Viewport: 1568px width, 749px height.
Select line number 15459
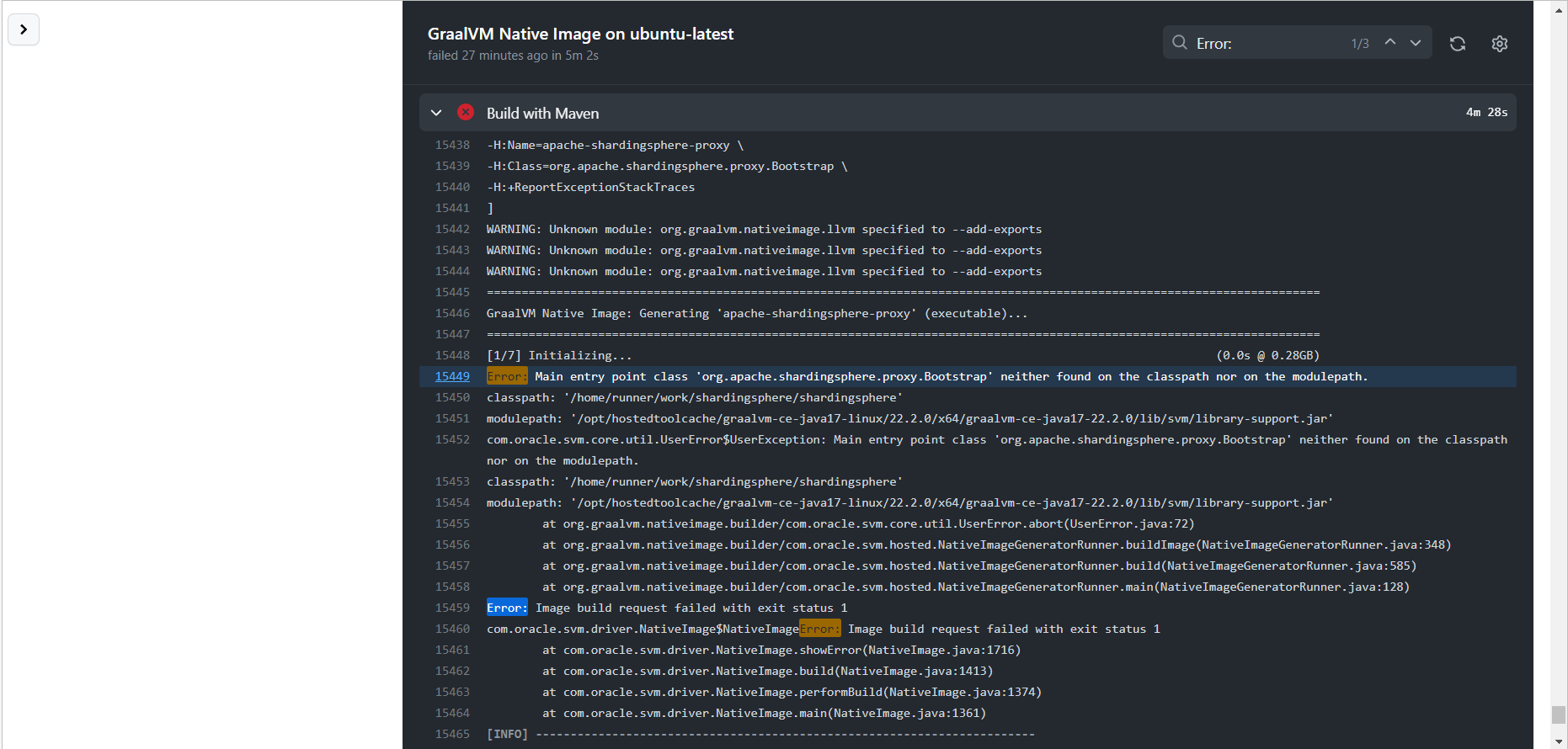(x=452, y=608)
